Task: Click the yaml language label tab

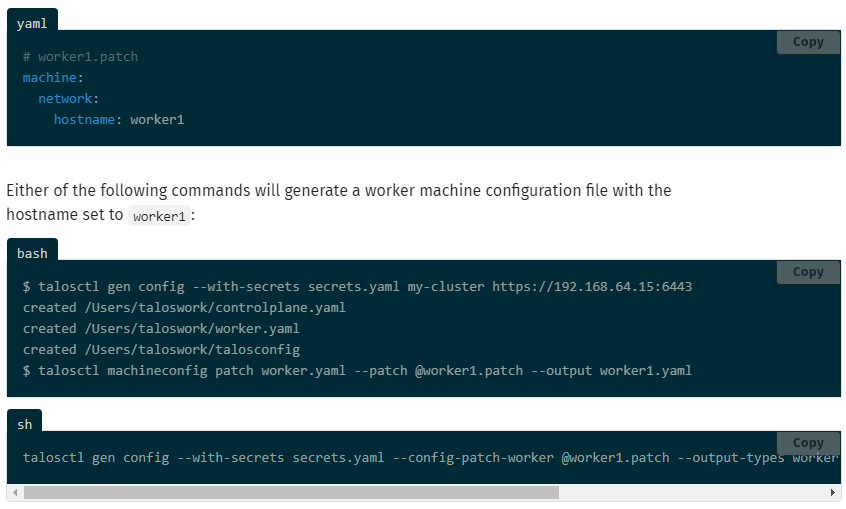Action: click(x=32, y=23)
